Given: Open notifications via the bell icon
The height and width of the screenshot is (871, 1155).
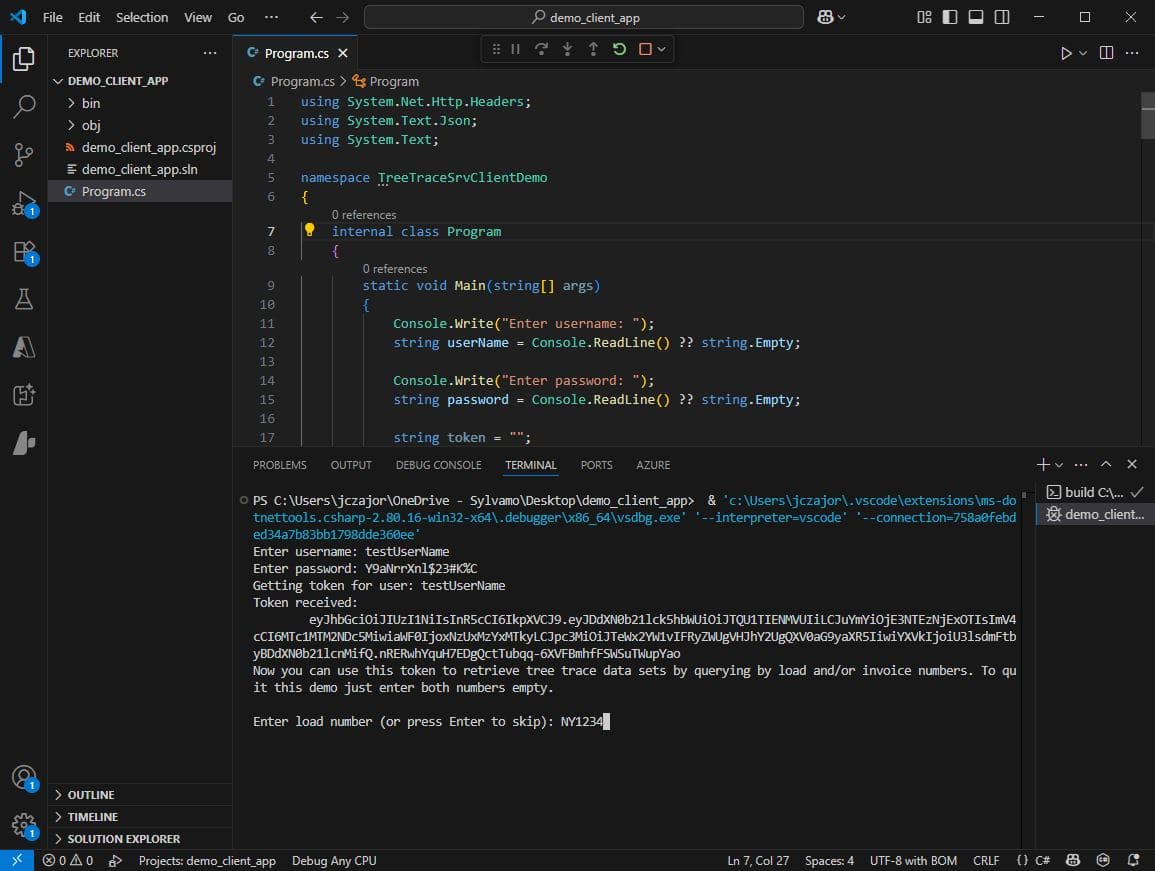Looking at the screenshot, I should pyautogui.click(x=1134, y=860).
